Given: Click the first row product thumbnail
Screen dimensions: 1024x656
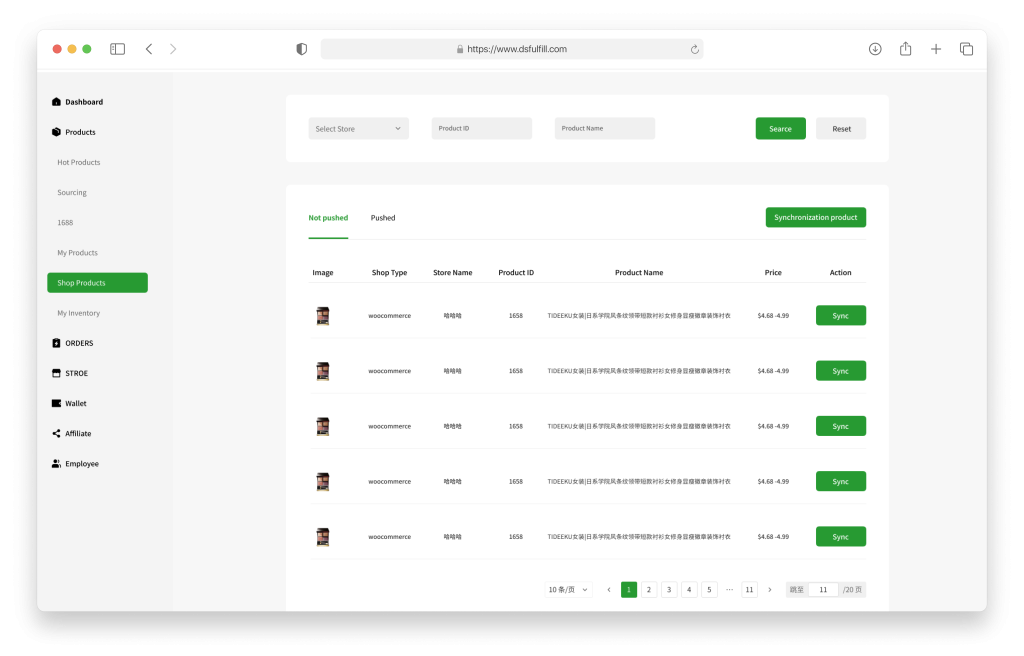Looking at the screenshot, I should (x=323, y=316).
